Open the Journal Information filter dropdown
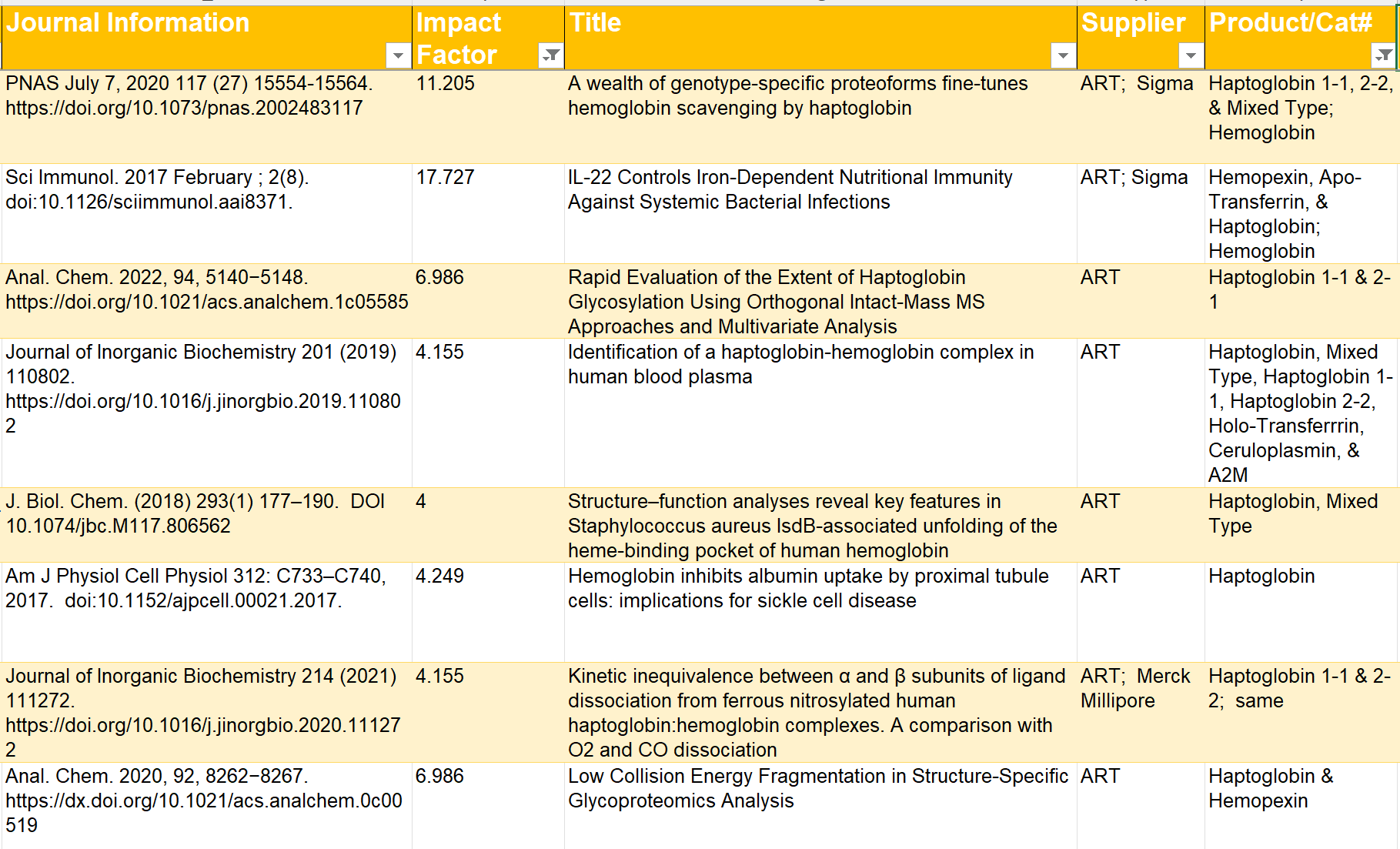 coord(397,55)
